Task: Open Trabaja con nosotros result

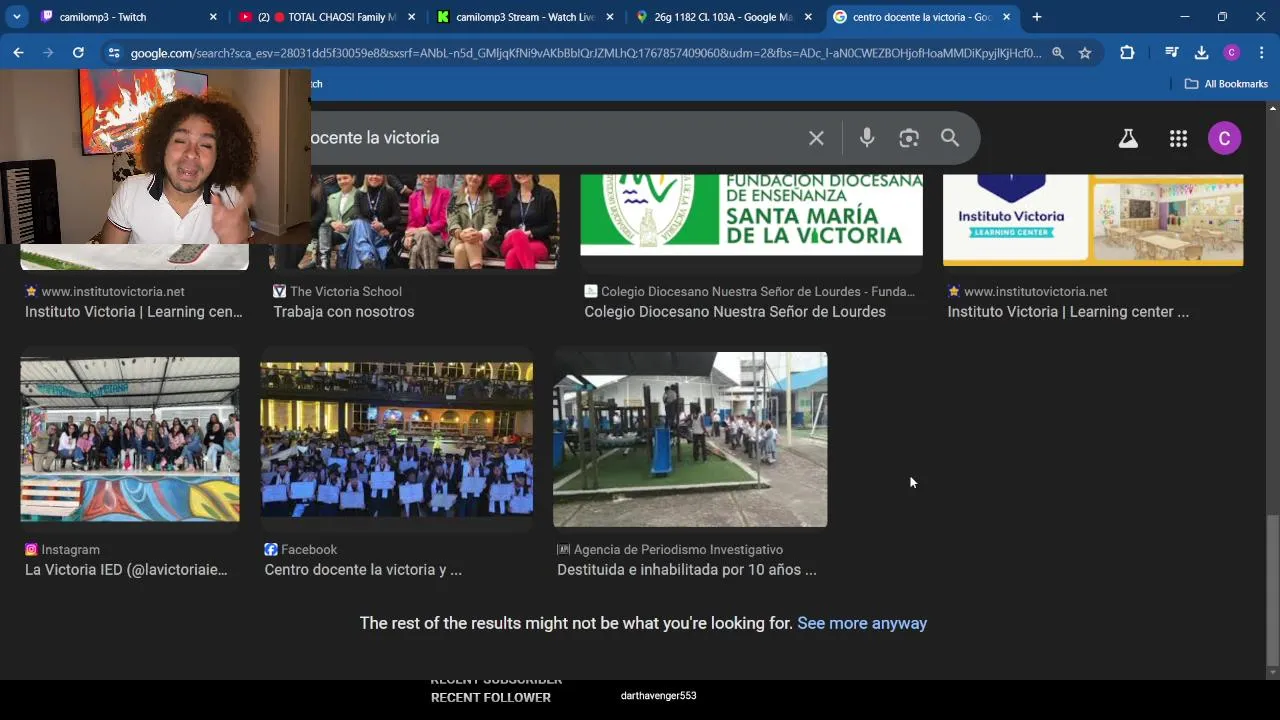Action: click(344, 312)
